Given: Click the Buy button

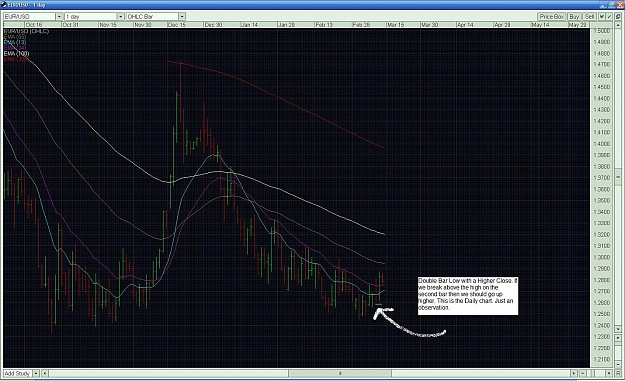Looking at the screenshot, I should pyautogui.click(x=574, y=17).
